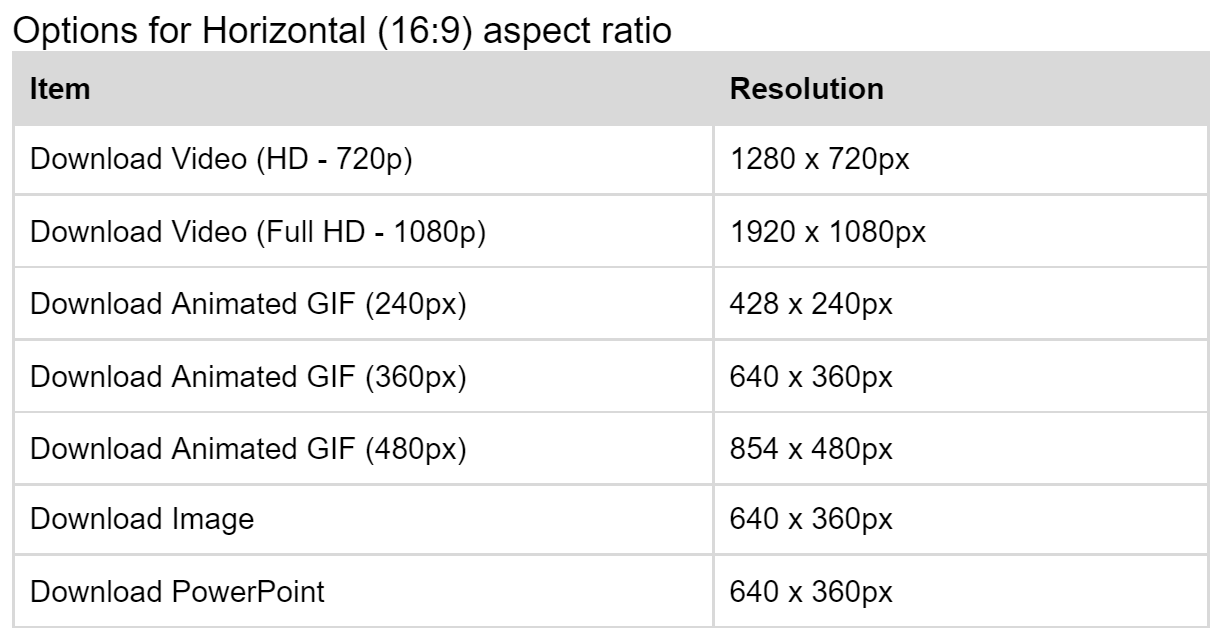Click resolution cell in Download PowerPoint row
The image size is (1232, 642).
point(811,591)
